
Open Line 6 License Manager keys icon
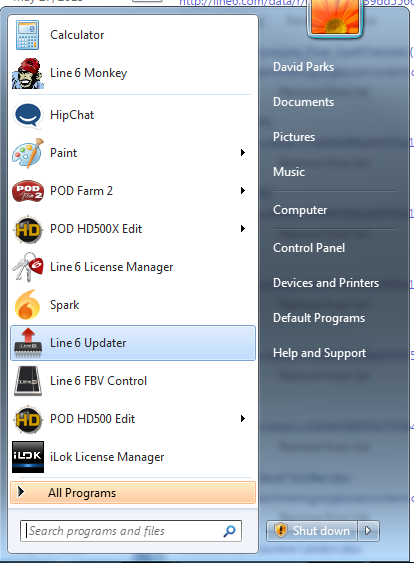pyautogui.click(x=28, y=267)
